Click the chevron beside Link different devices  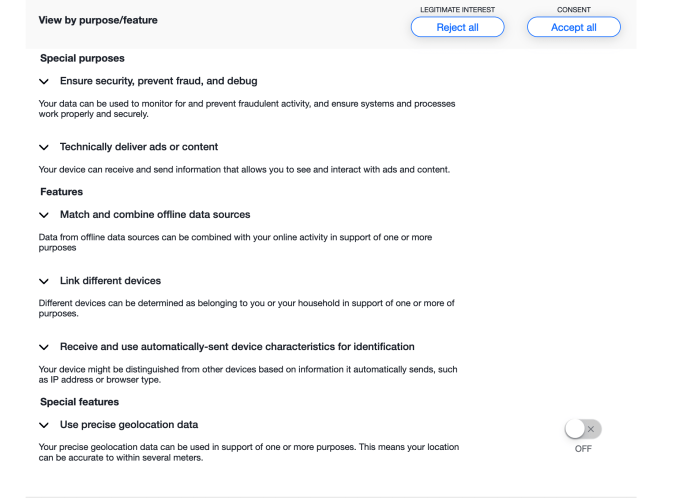[44, 281]
